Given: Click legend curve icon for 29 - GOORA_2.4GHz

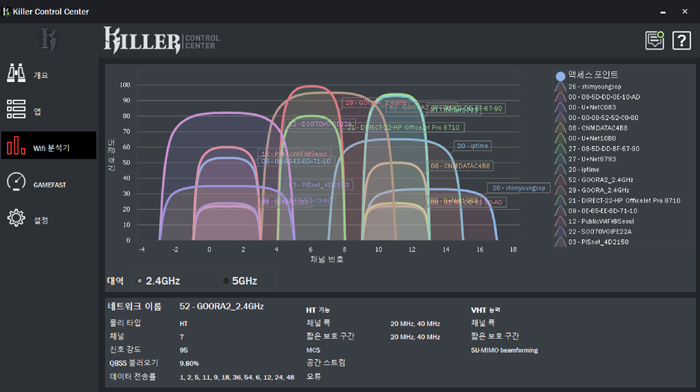Looking at the screenshot, I should coord(560,190).
